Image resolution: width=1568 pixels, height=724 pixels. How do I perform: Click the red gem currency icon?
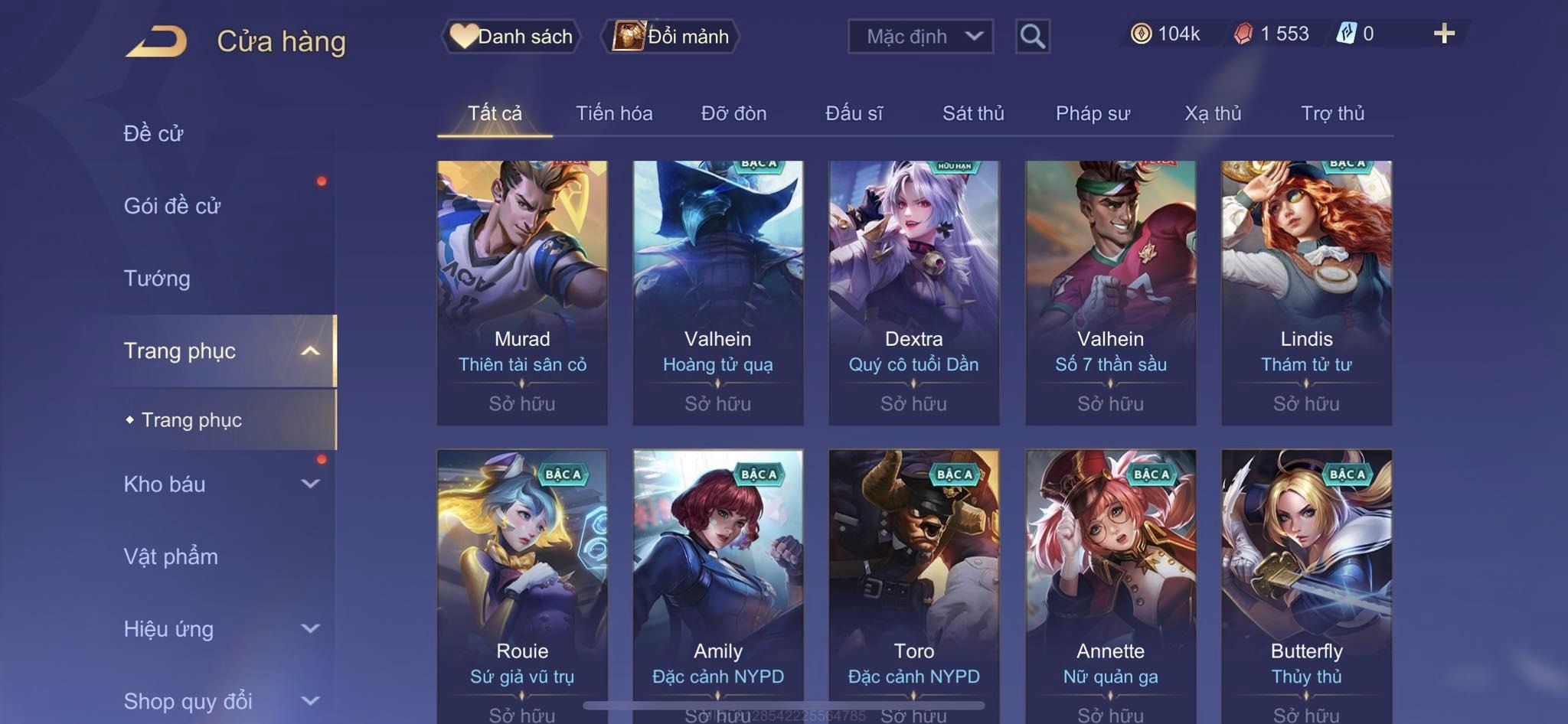click(x=1243, y=34)
